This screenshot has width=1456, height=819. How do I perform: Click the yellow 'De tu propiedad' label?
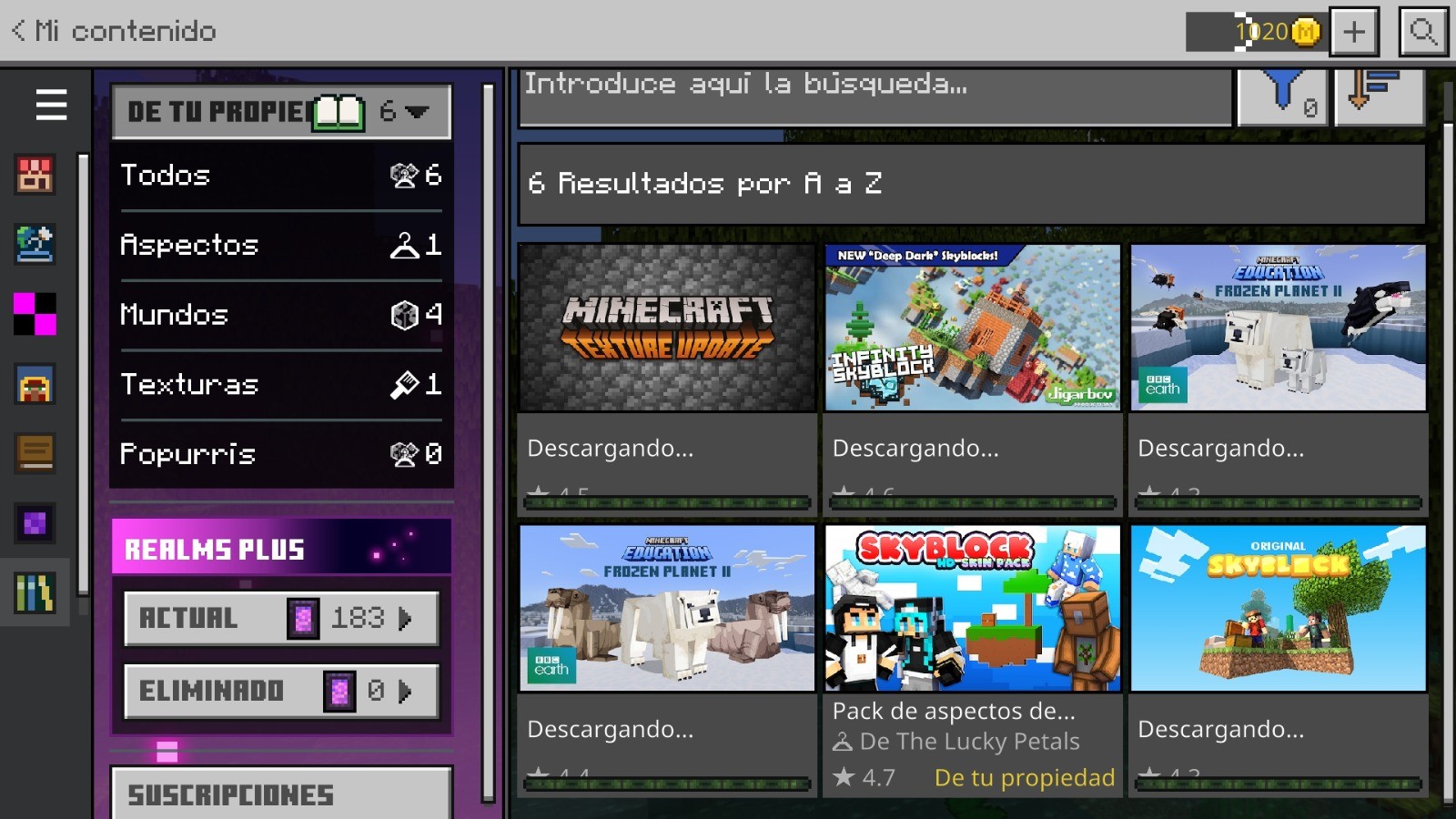[x=1025, y=778]
